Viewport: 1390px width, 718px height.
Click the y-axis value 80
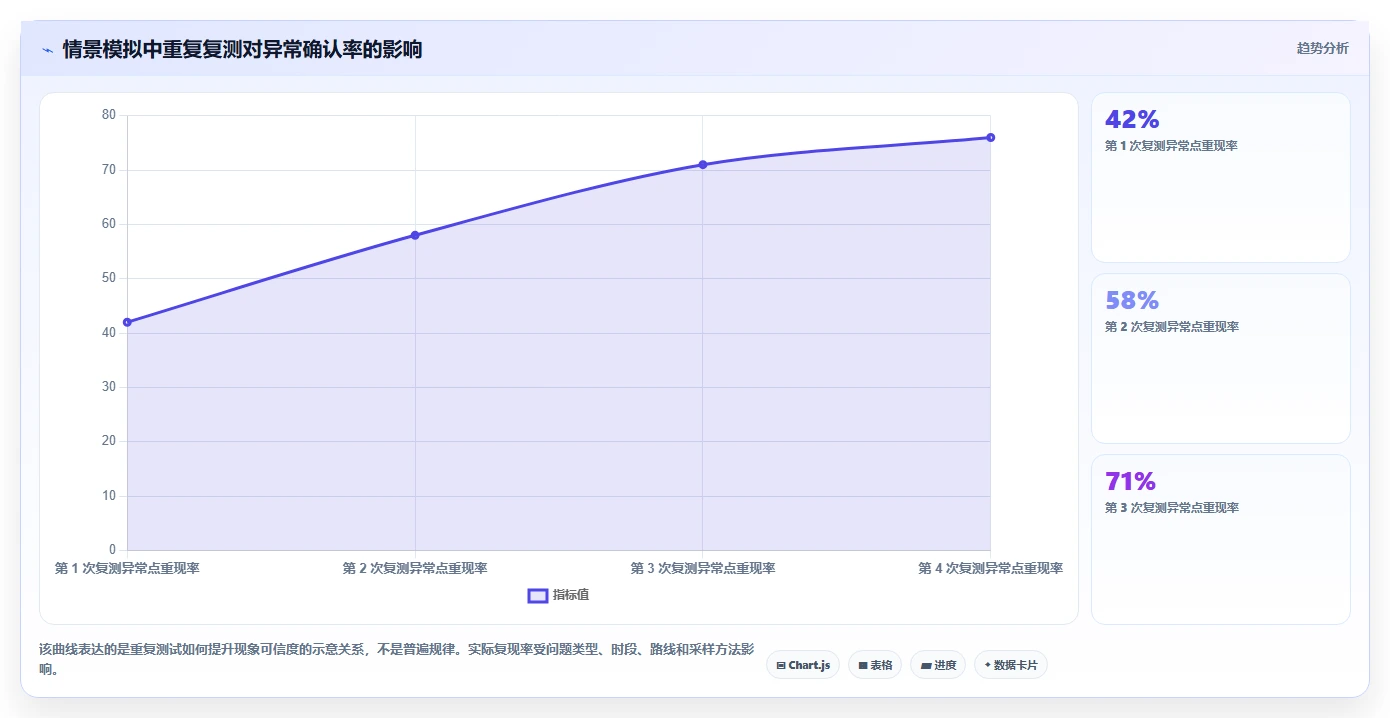(x=109, y=115)
